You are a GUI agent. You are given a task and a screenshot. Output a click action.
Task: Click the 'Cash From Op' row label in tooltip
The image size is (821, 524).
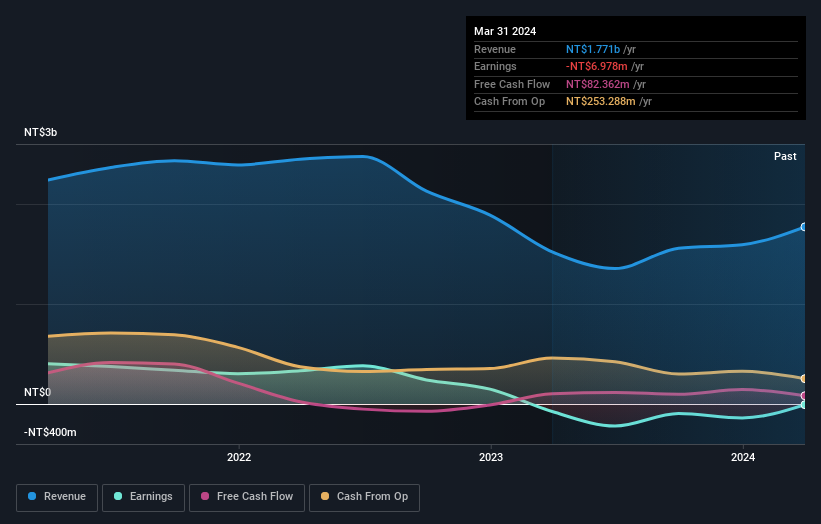(509, 102)
